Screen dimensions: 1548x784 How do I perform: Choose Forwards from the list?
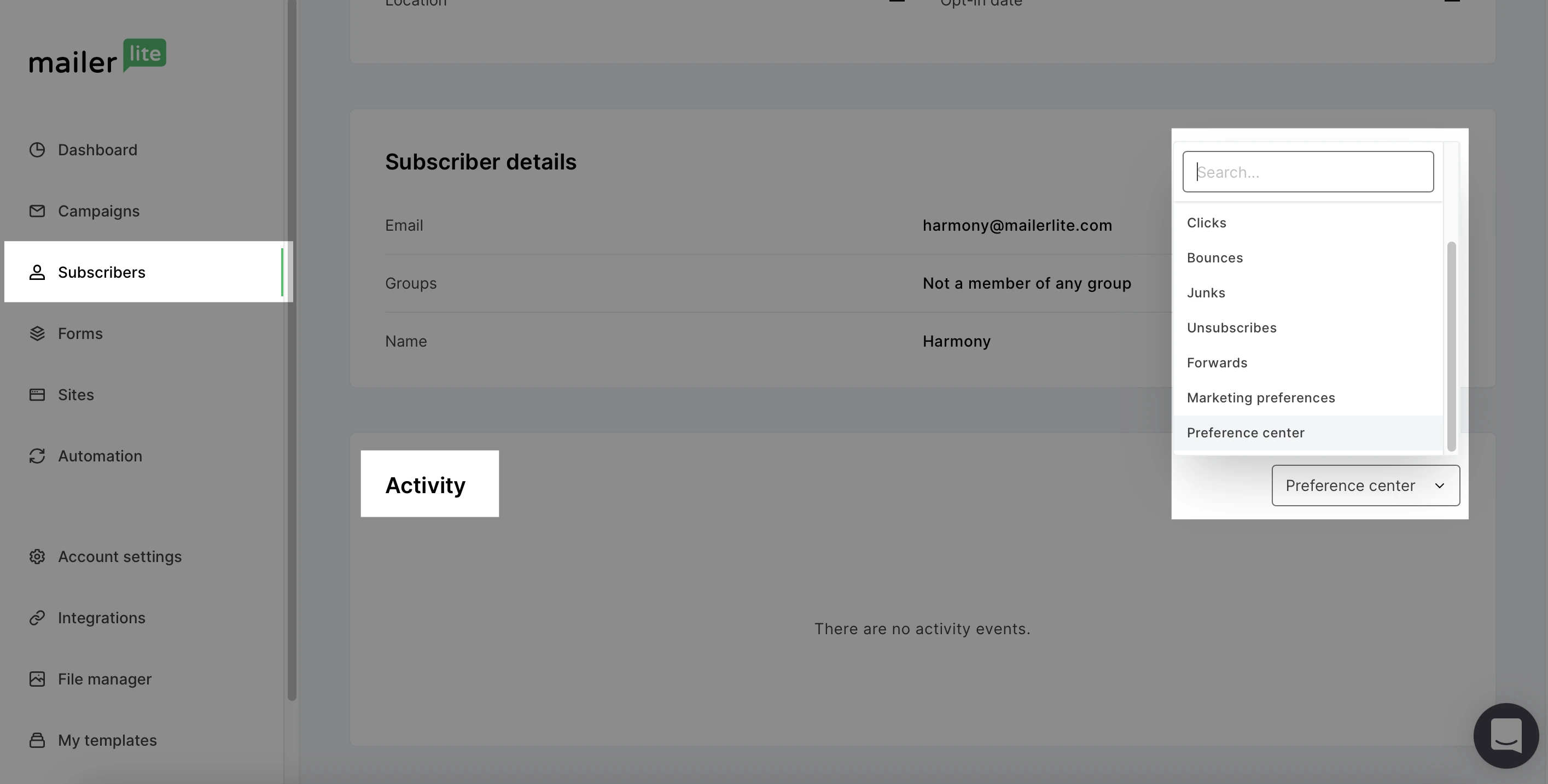[x=1217, y=363]
